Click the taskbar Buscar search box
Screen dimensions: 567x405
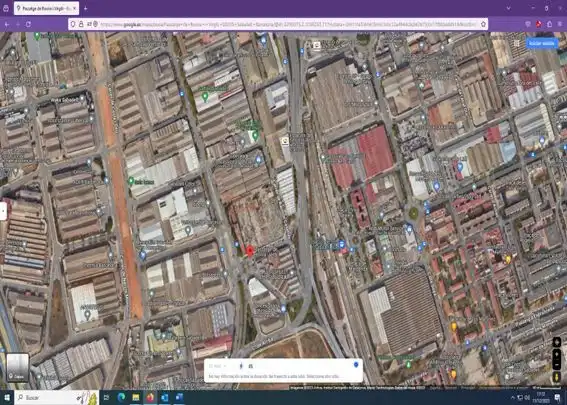coord(57,397)
